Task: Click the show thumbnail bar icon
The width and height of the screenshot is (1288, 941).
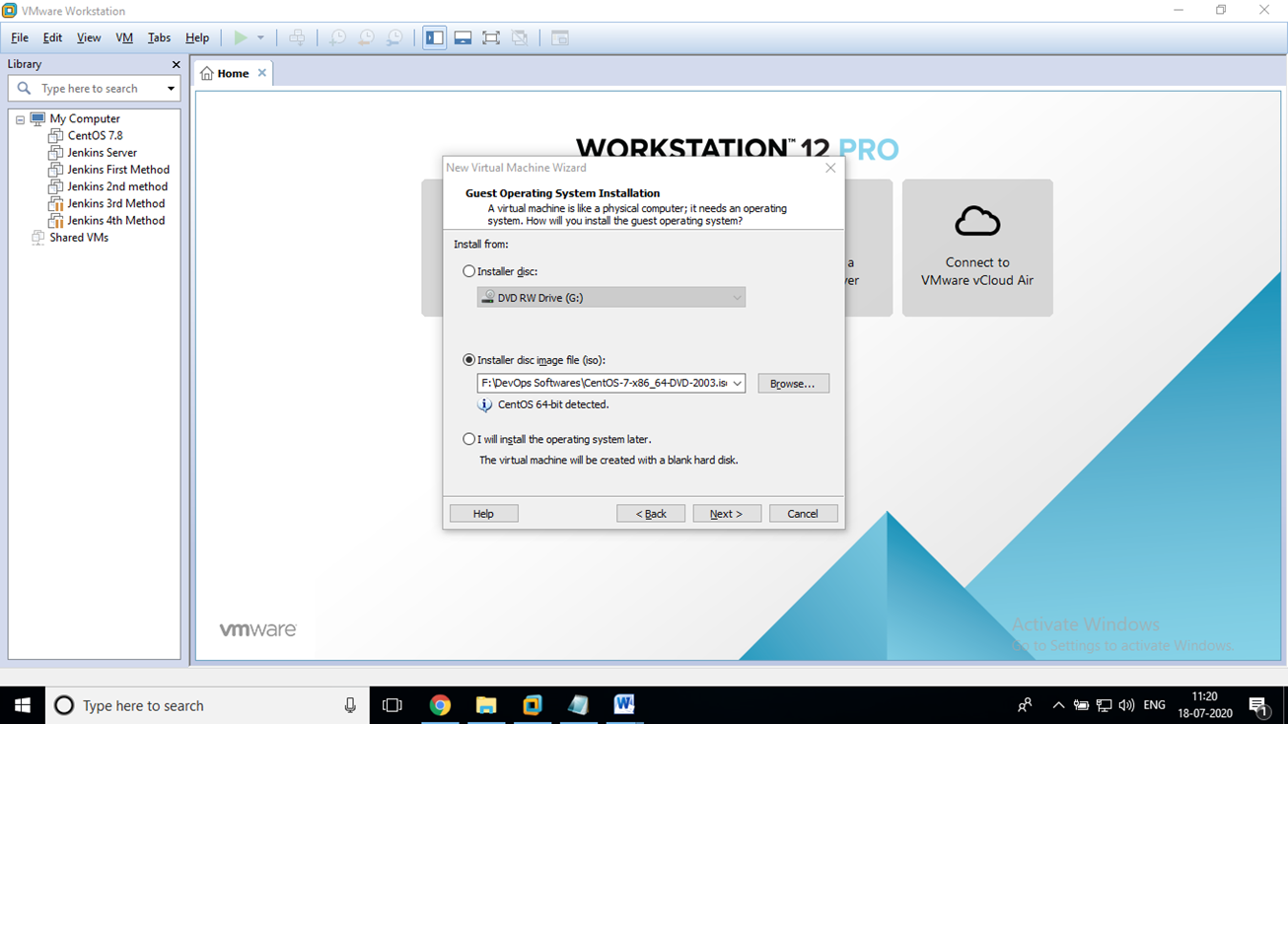Action: tap(463, 37)
